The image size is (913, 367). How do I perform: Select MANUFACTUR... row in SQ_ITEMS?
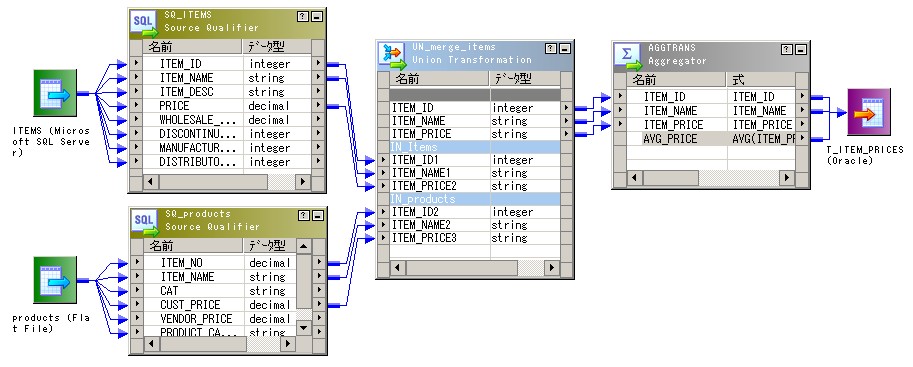(227, 147)
